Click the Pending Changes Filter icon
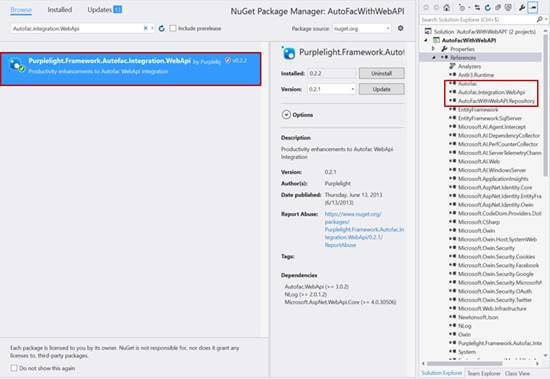This screenshot has width=550, height=379. (x=462, y=7)
